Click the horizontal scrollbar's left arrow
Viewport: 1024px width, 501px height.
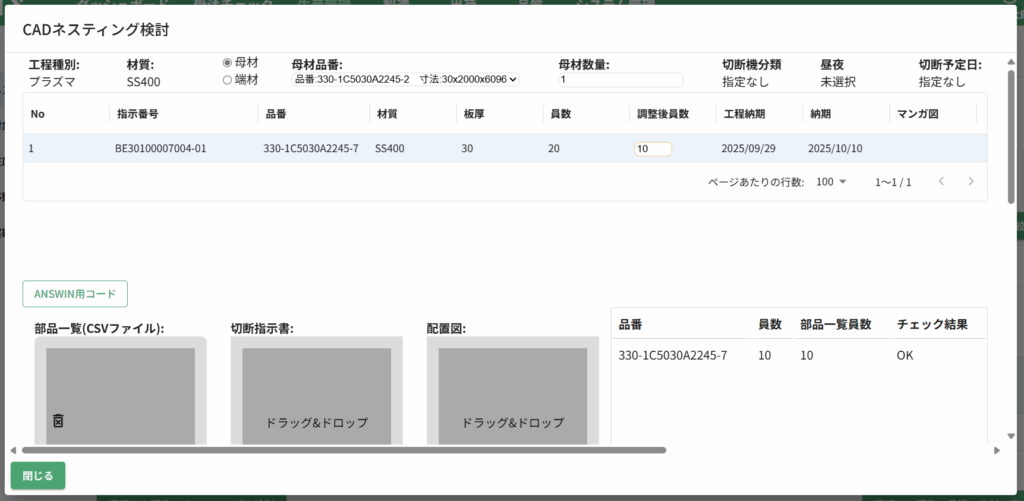tap(14, 450)
